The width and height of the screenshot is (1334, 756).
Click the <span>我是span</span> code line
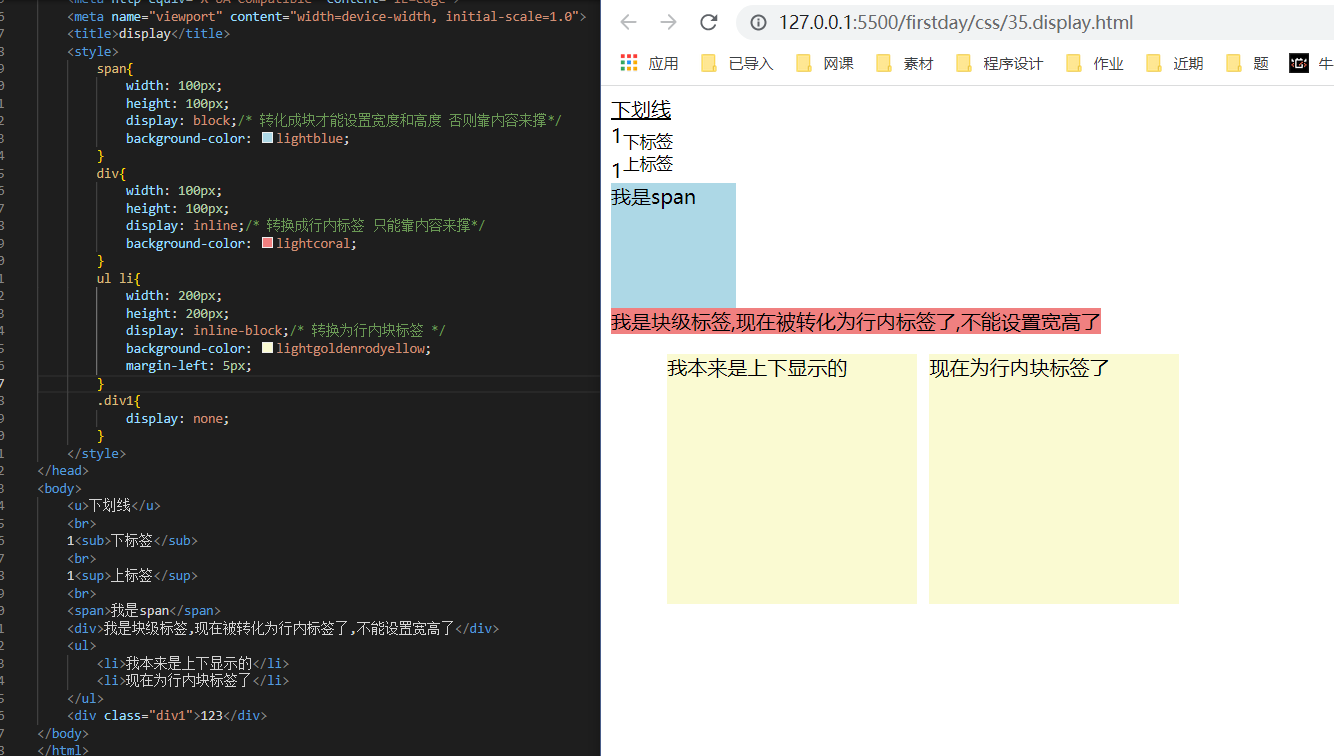point(144,610)
